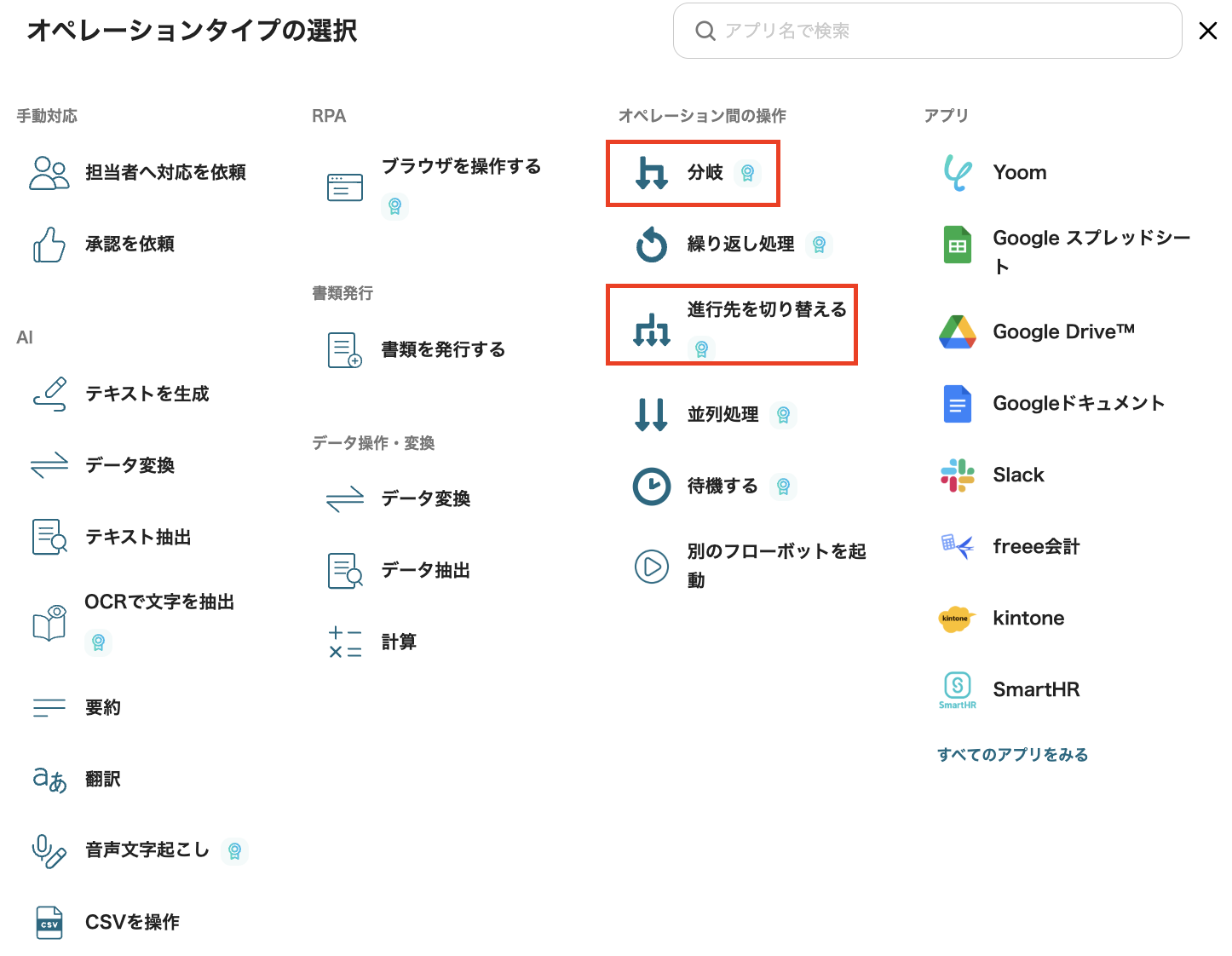Screen dimensions: 1232x956
Task: Pick the テキスト抽出 label
Action: (x=138, y=537)
